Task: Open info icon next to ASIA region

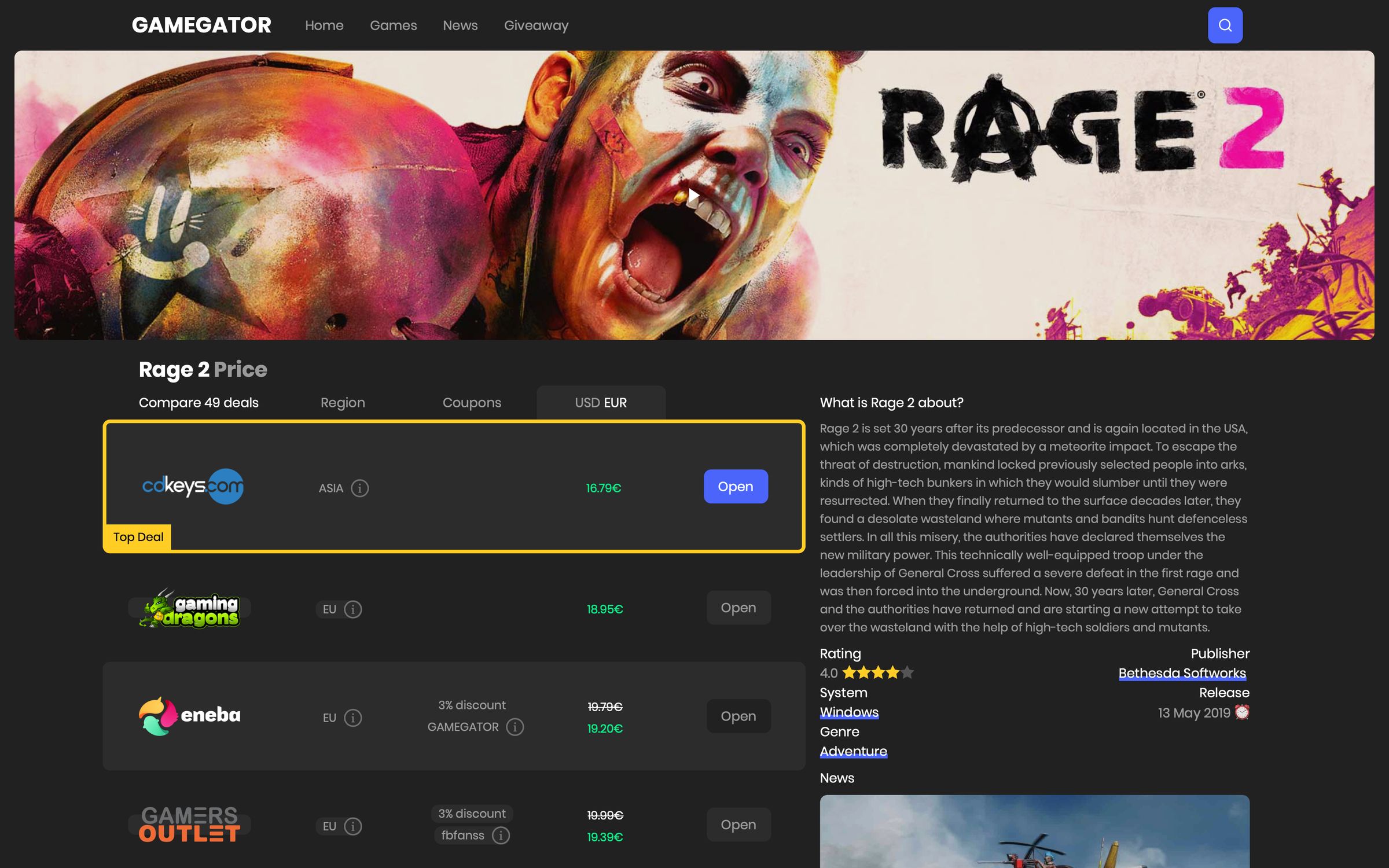Action: point(360,488)
